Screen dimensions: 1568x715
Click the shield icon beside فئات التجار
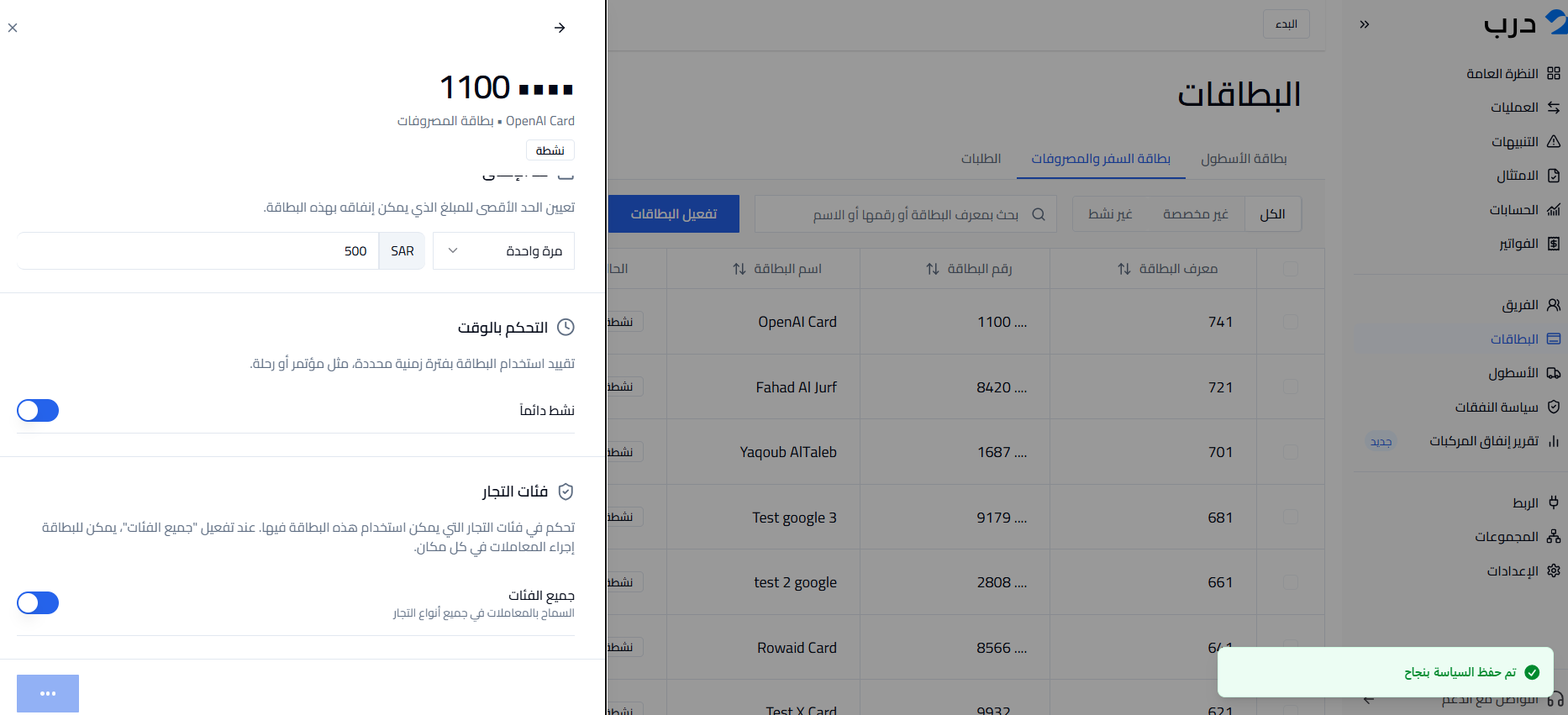(566, 492)
